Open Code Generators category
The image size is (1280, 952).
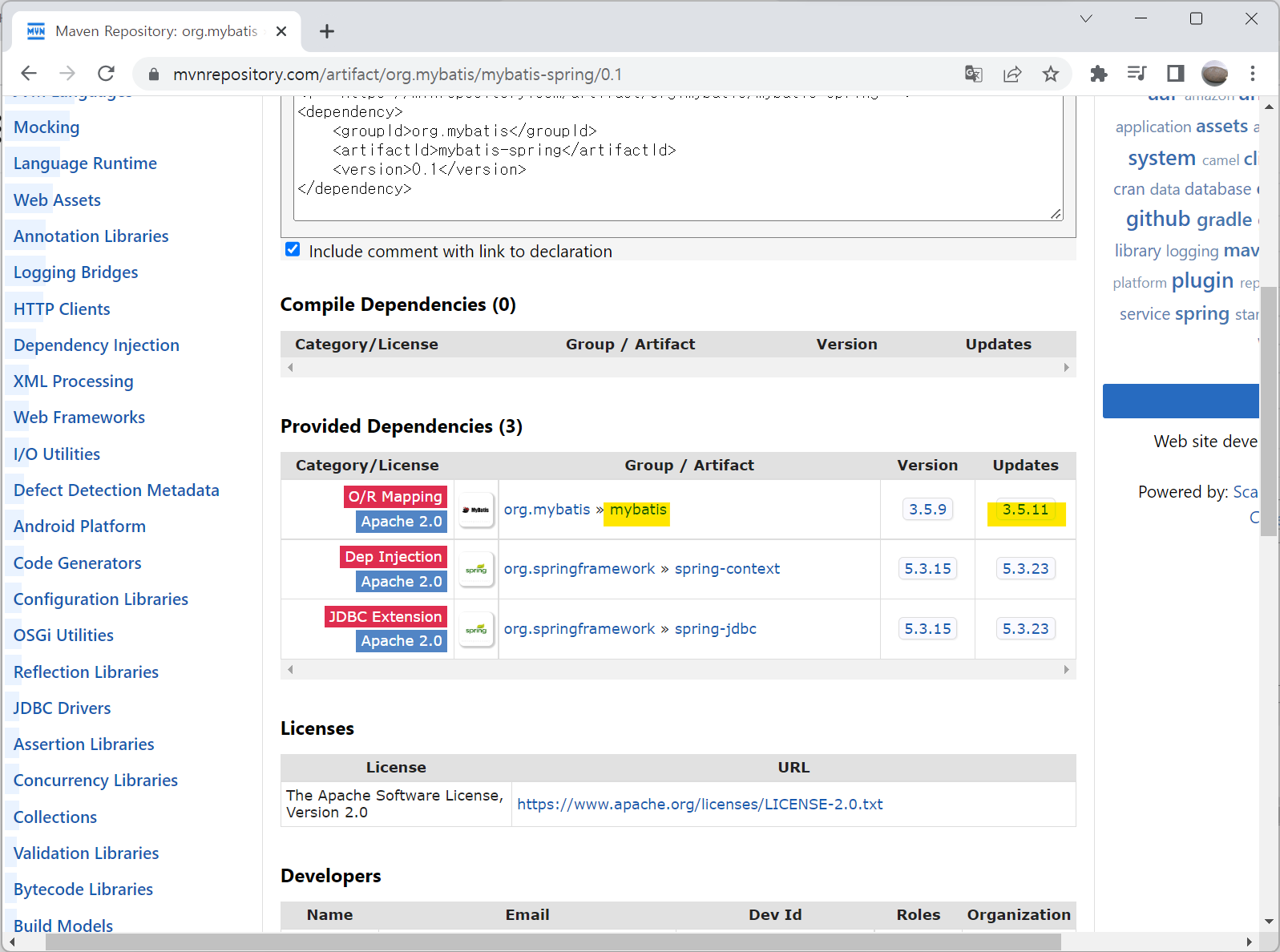77,563
